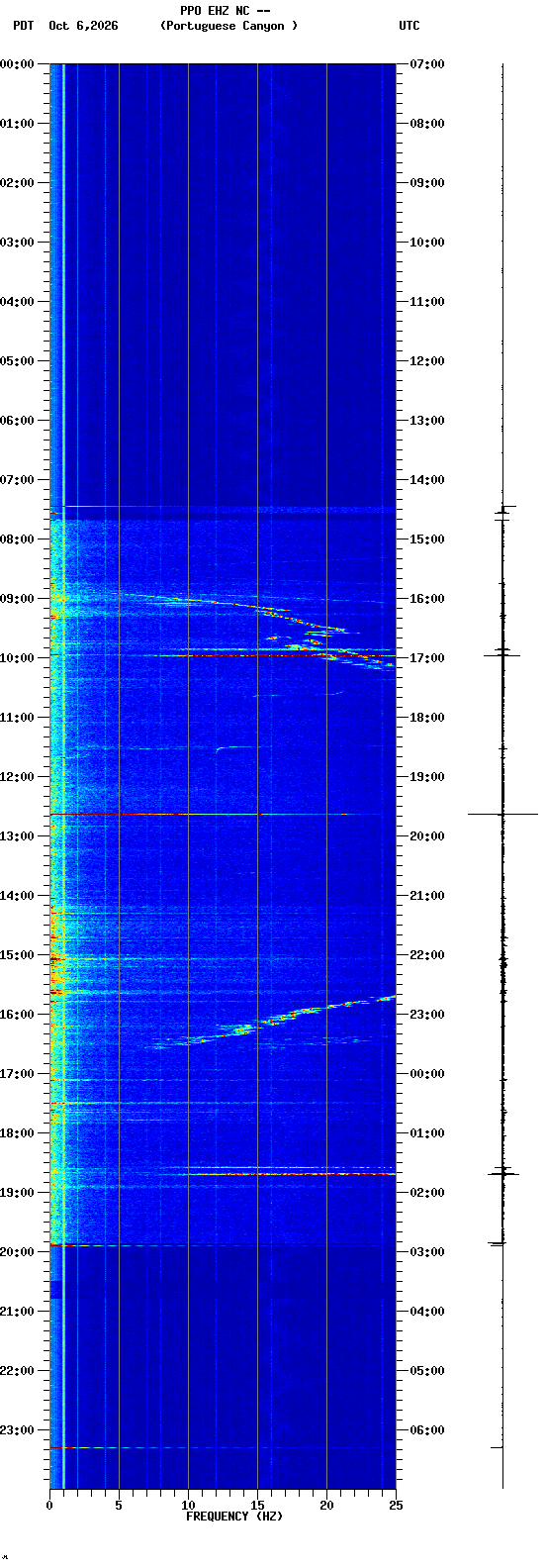The width and height of the screenshot is (546, 1568).
Task: Click the red broadband event line near 12:40 PDT
Action: click(x=216, y=814)
